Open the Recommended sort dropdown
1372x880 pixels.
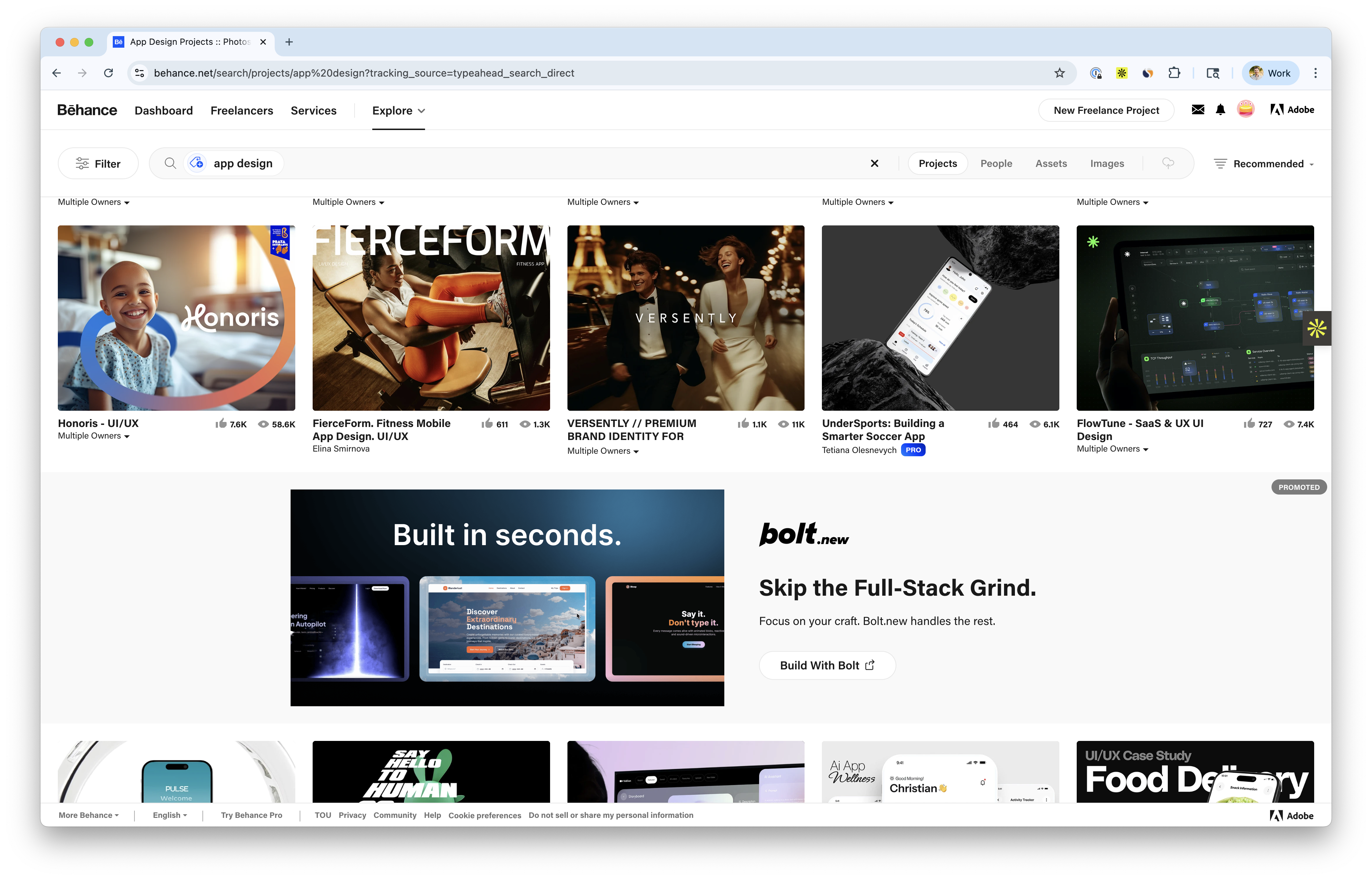pyautogui.click(x=1264, y=164)
